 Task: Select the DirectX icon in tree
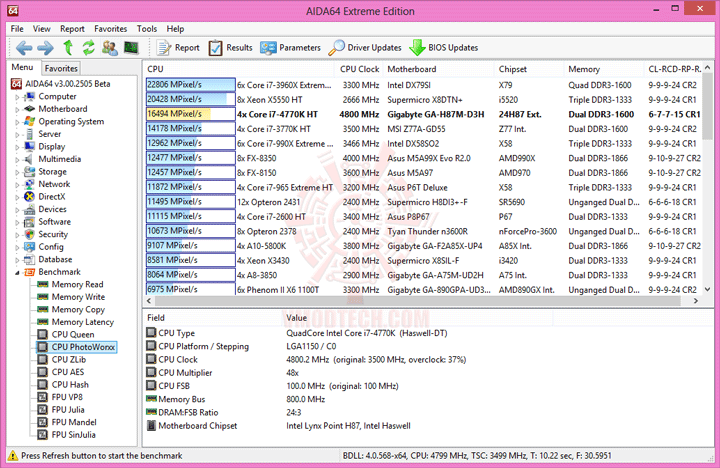point(29,197)
